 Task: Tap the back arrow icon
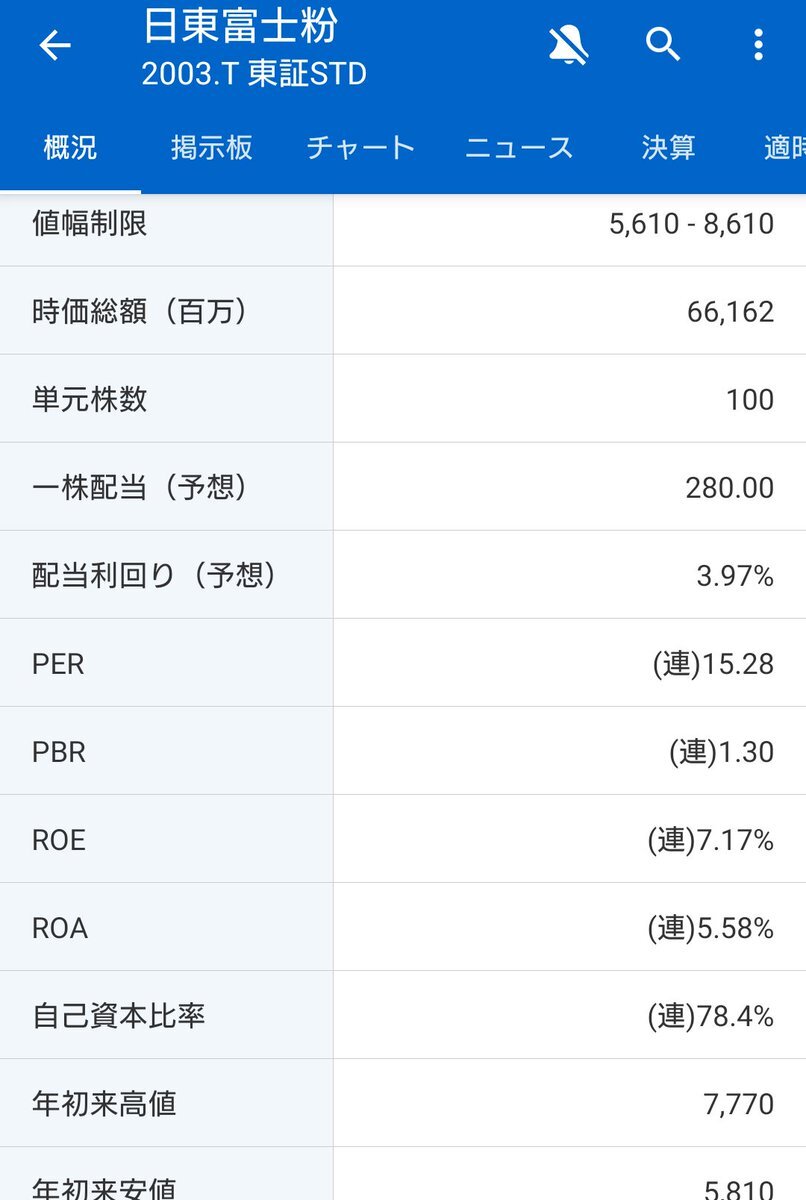(55, 46)
